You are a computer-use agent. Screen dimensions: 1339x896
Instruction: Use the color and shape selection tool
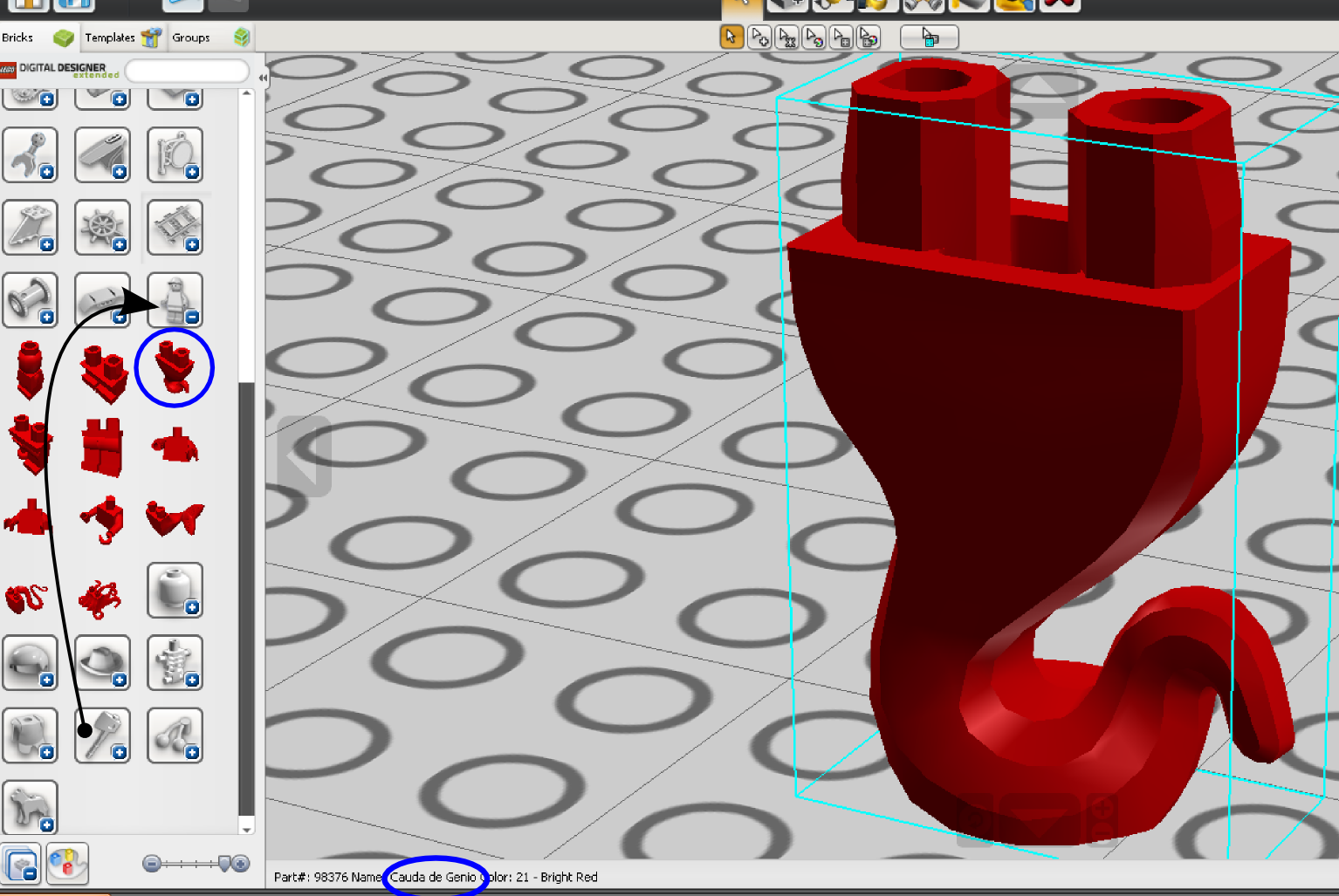click(869, 38)
